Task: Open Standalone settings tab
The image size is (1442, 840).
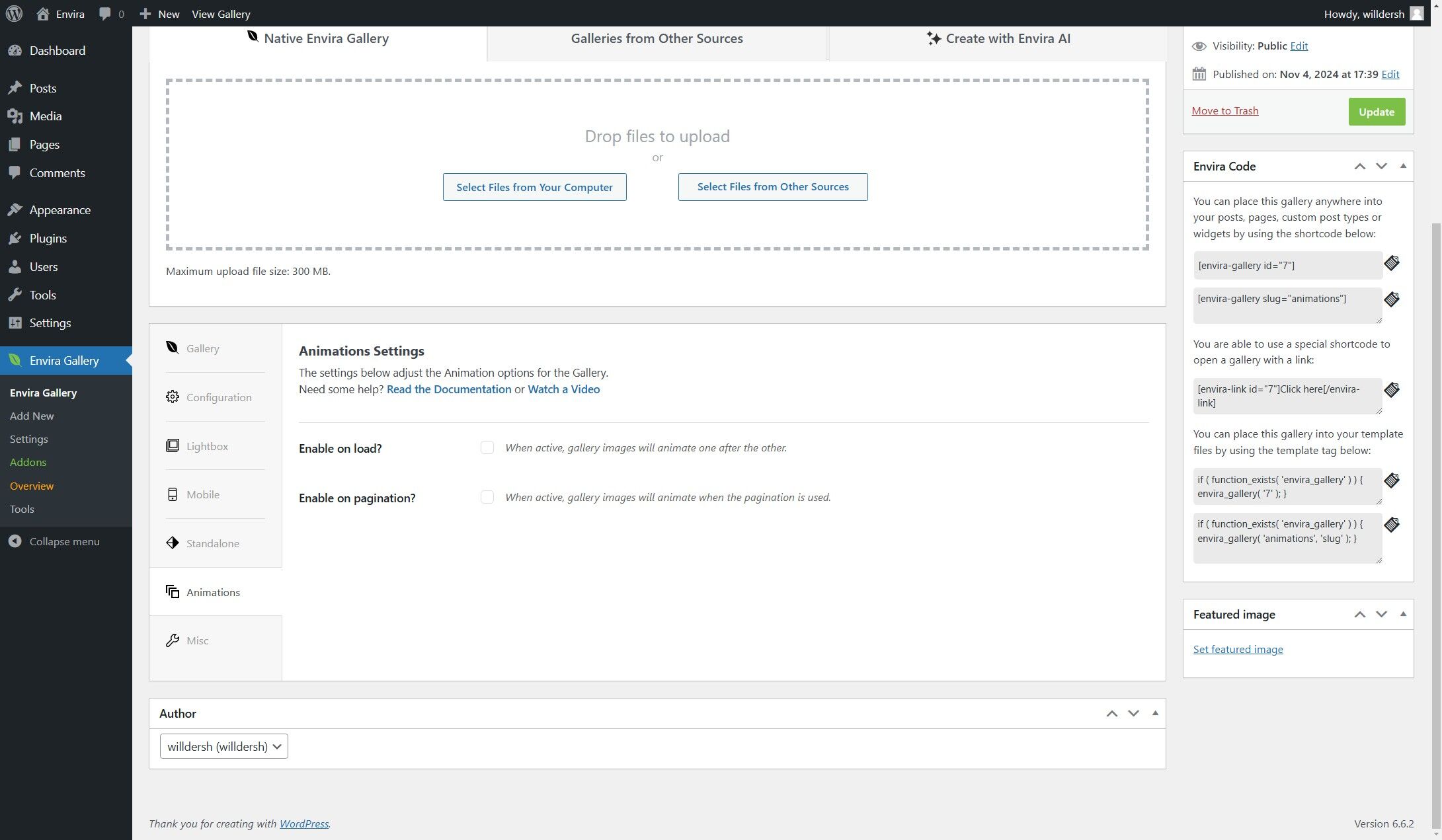Action: point(216,543)
